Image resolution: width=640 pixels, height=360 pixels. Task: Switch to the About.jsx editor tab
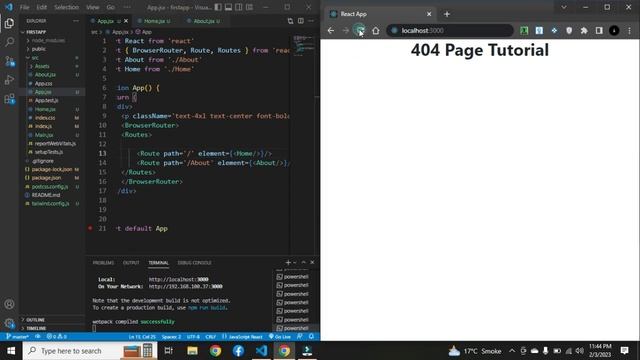(x=207, y=21)
